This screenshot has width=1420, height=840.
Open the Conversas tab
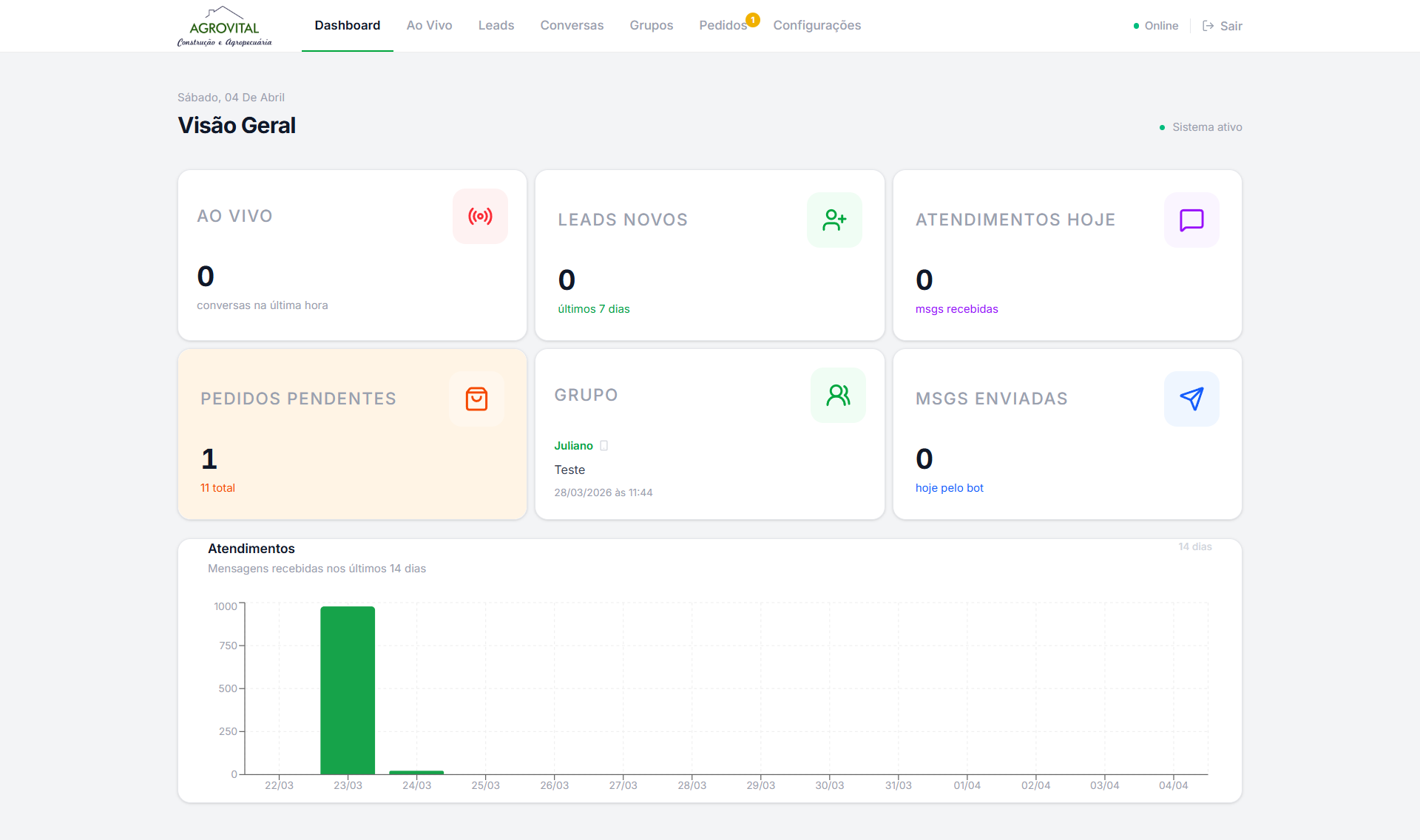[x=572, y=25]
